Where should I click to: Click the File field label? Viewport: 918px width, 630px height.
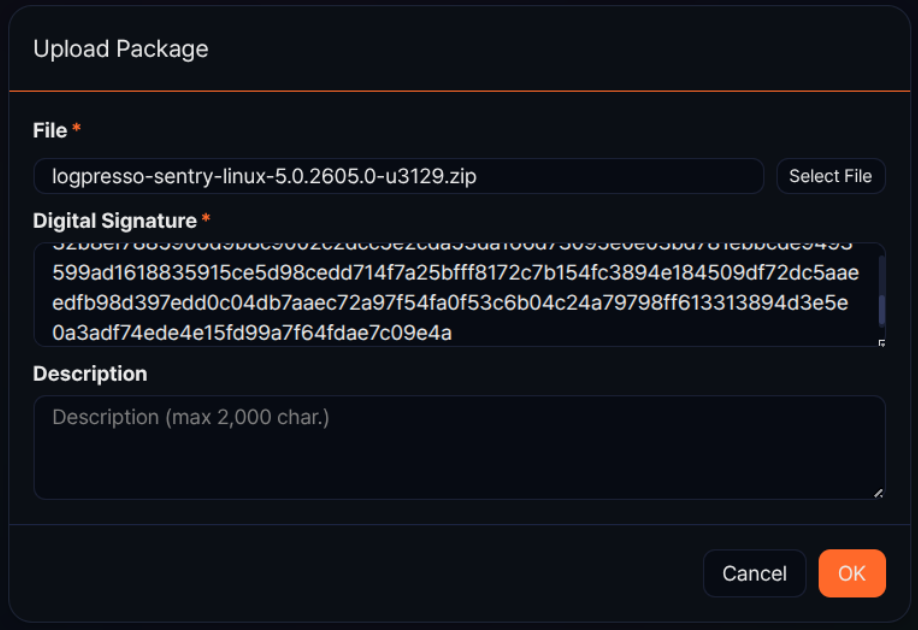coord(50,130)
